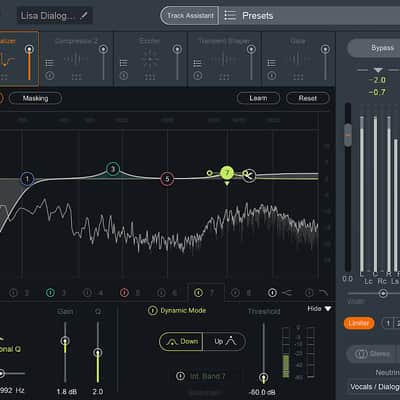400x400 pixels.
Task: Click the scissors node on the EQ curve
Action: coord(249,176)
